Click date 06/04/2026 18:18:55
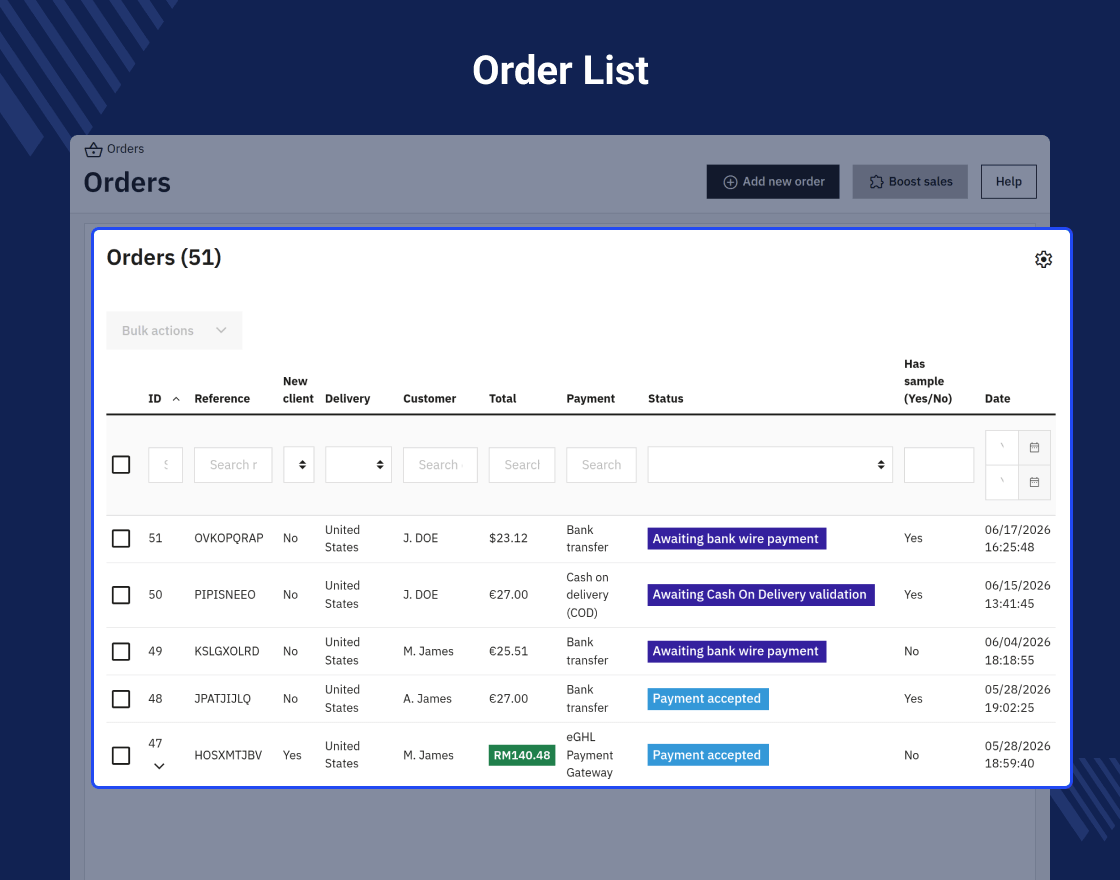 pos(1017,651)
